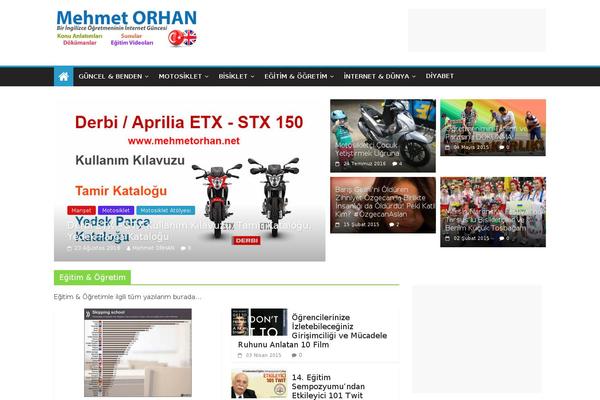Click comment bubble next to 02 Şubat 2015
The width and height of the screenshot is (600, 400).
click(x=502, y=238)
